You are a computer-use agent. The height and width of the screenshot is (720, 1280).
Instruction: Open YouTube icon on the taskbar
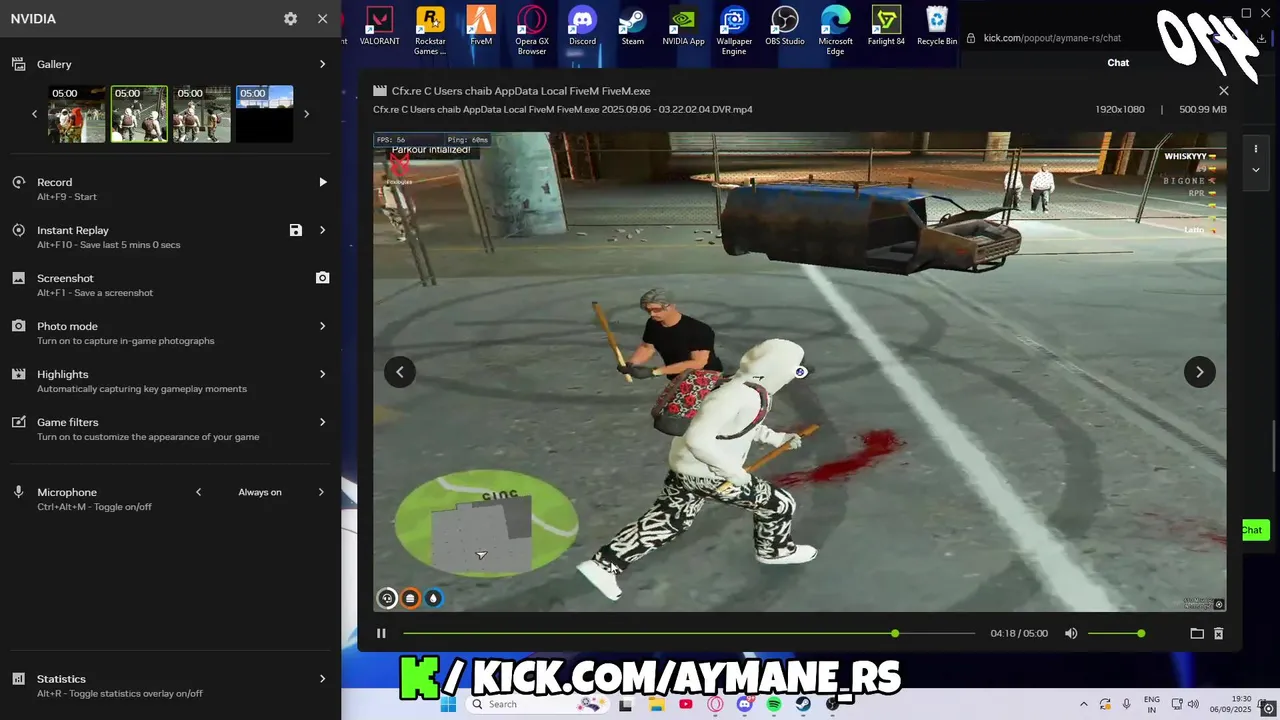click(685, 704)
